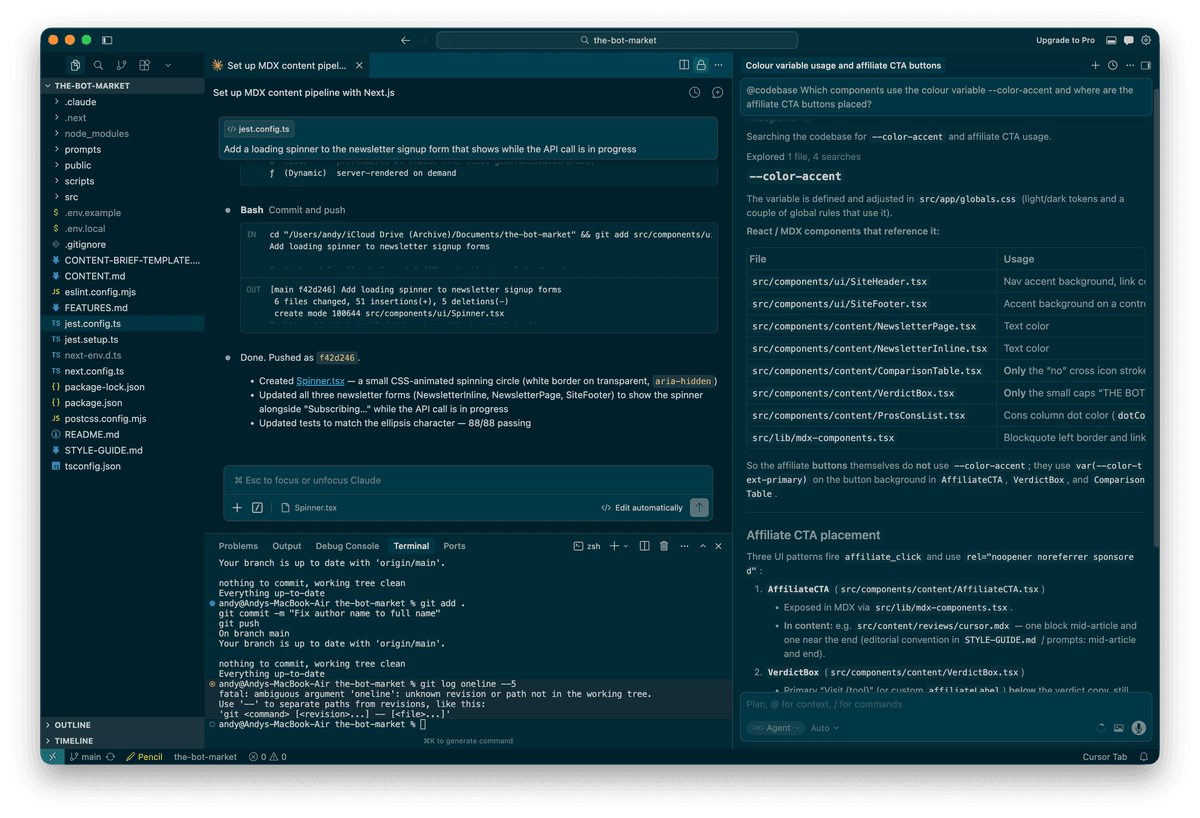Switch to the Debug Console tab
Viewport: 1200px width, 818px height.
click(x=347, y=546)
